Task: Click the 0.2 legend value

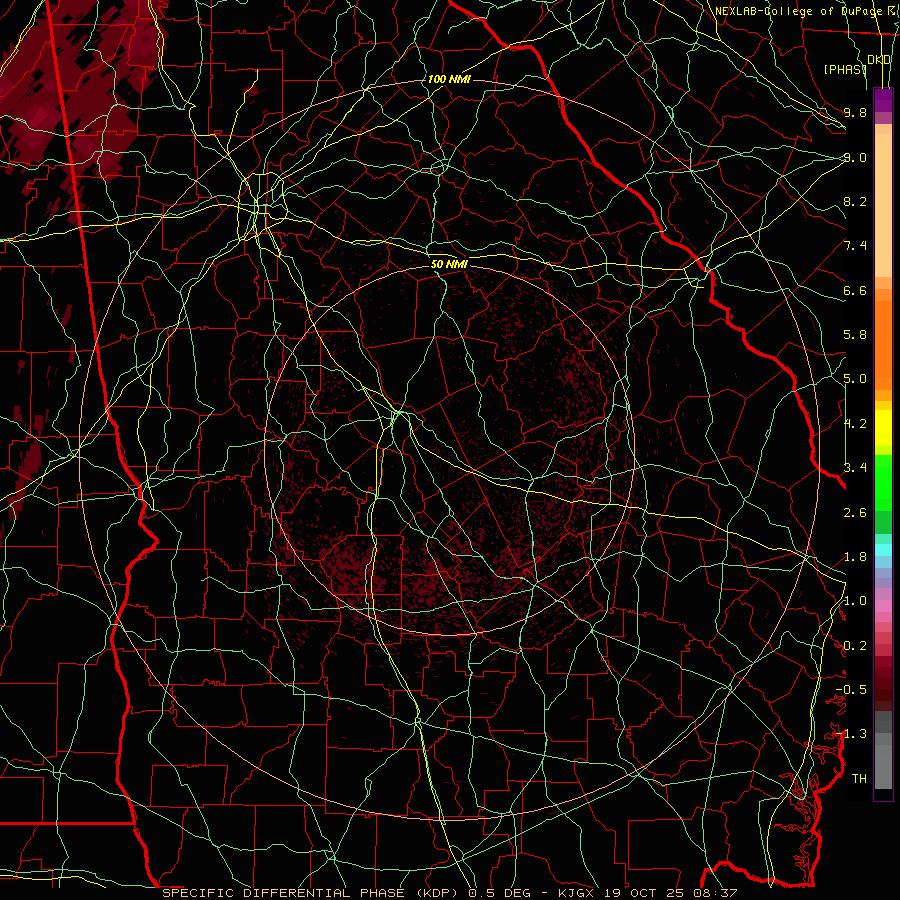Action: (855, 646)
